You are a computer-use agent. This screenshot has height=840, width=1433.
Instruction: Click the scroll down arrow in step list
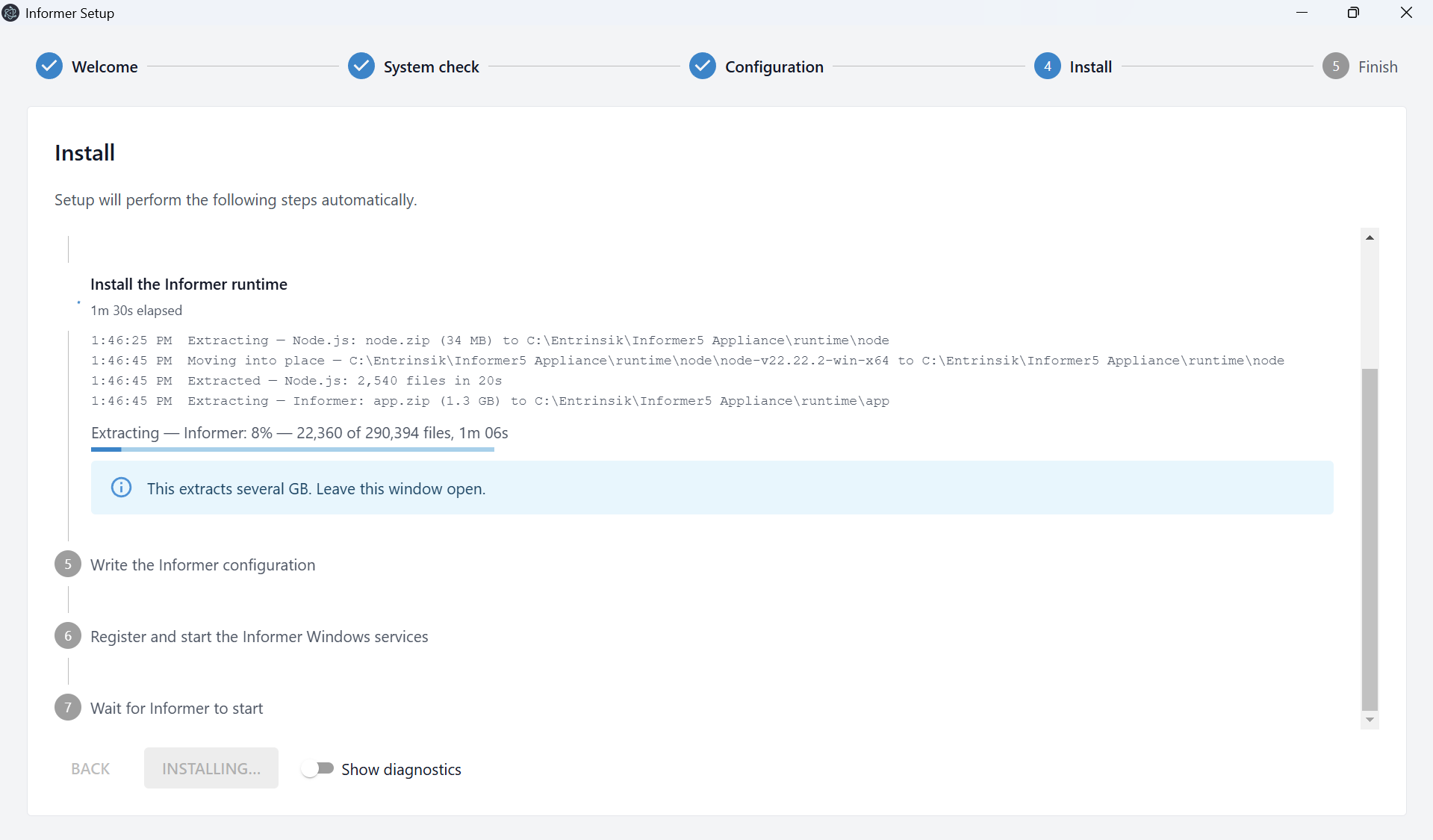click(x=1370, y=720)
